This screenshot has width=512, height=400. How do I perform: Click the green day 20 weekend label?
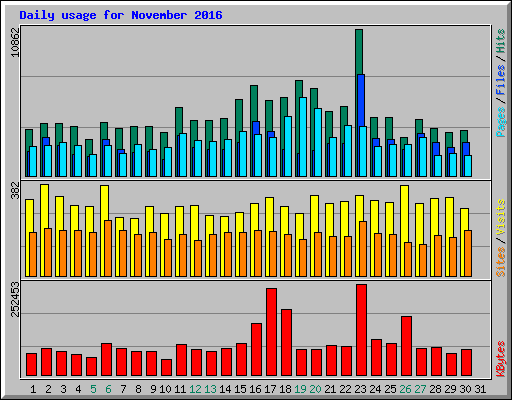[315, 389]
